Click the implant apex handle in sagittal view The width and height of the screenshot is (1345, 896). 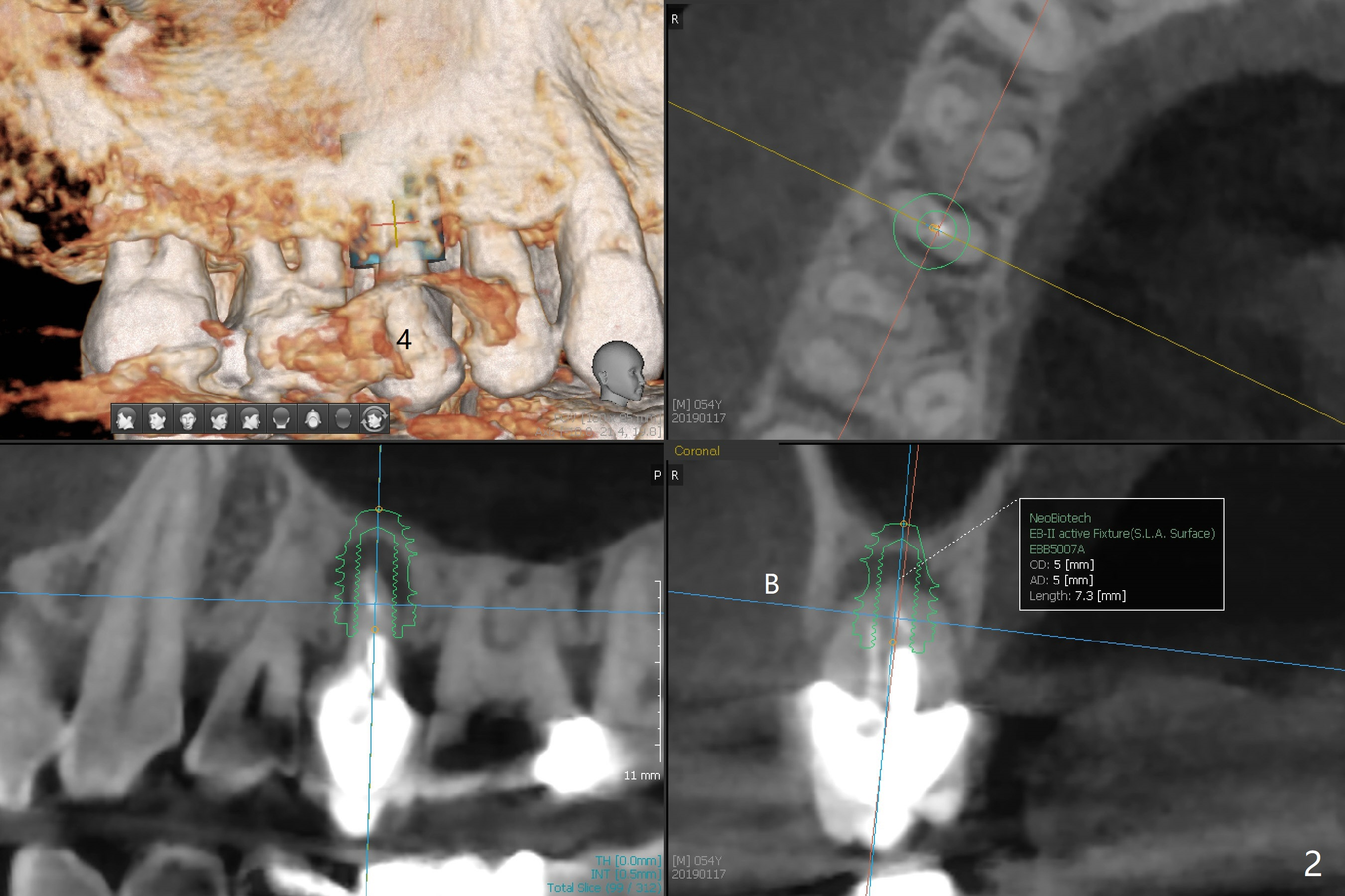pyautogui.click(x=379, y=509)
